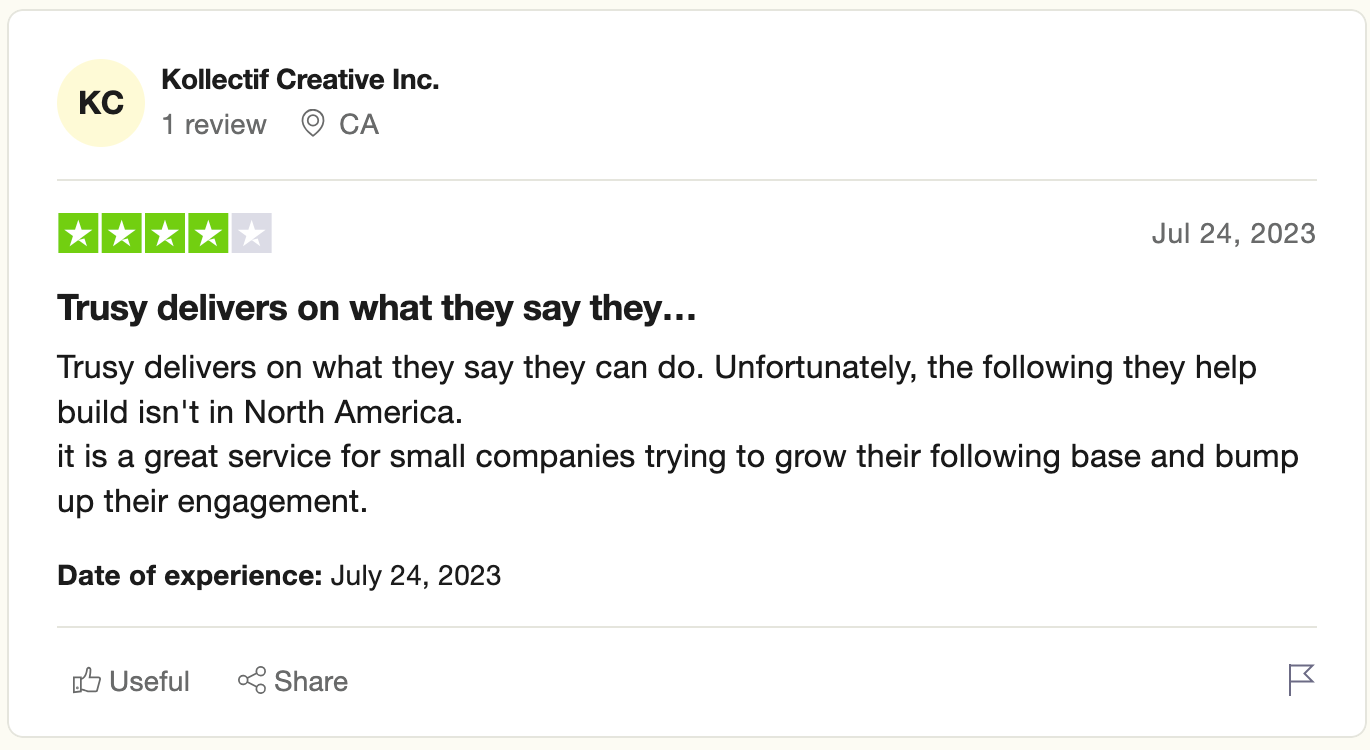Screen dimensions: 1370x750
Task: Click the third green rating star
Action: pyautogui.click(x=164, y=234)
